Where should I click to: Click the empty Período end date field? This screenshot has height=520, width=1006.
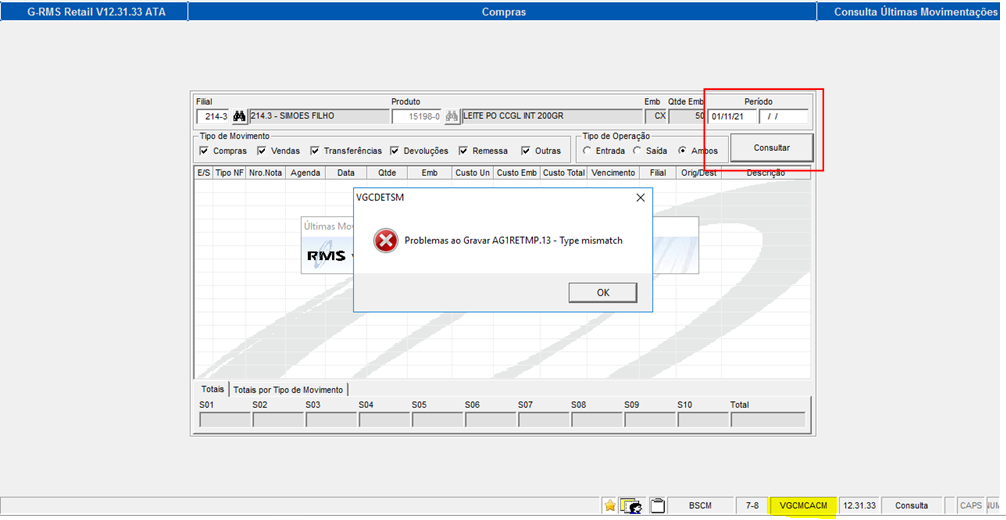783,116
